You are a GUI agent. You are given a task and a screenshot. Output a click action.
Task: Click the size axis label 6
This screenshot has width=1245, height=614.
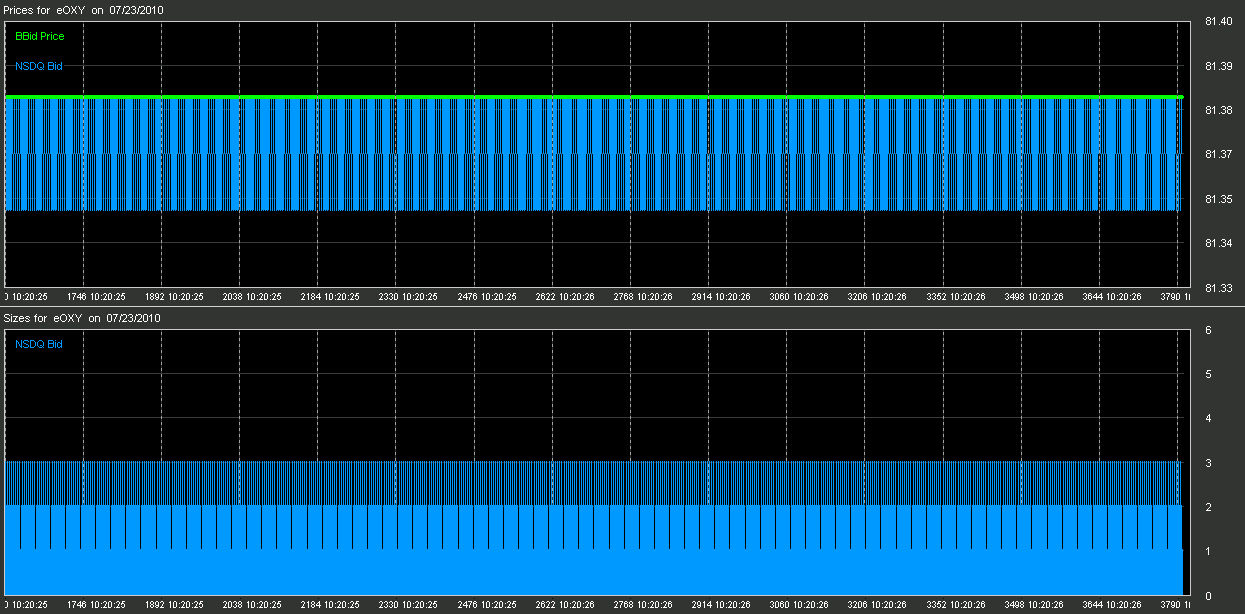1208,331
